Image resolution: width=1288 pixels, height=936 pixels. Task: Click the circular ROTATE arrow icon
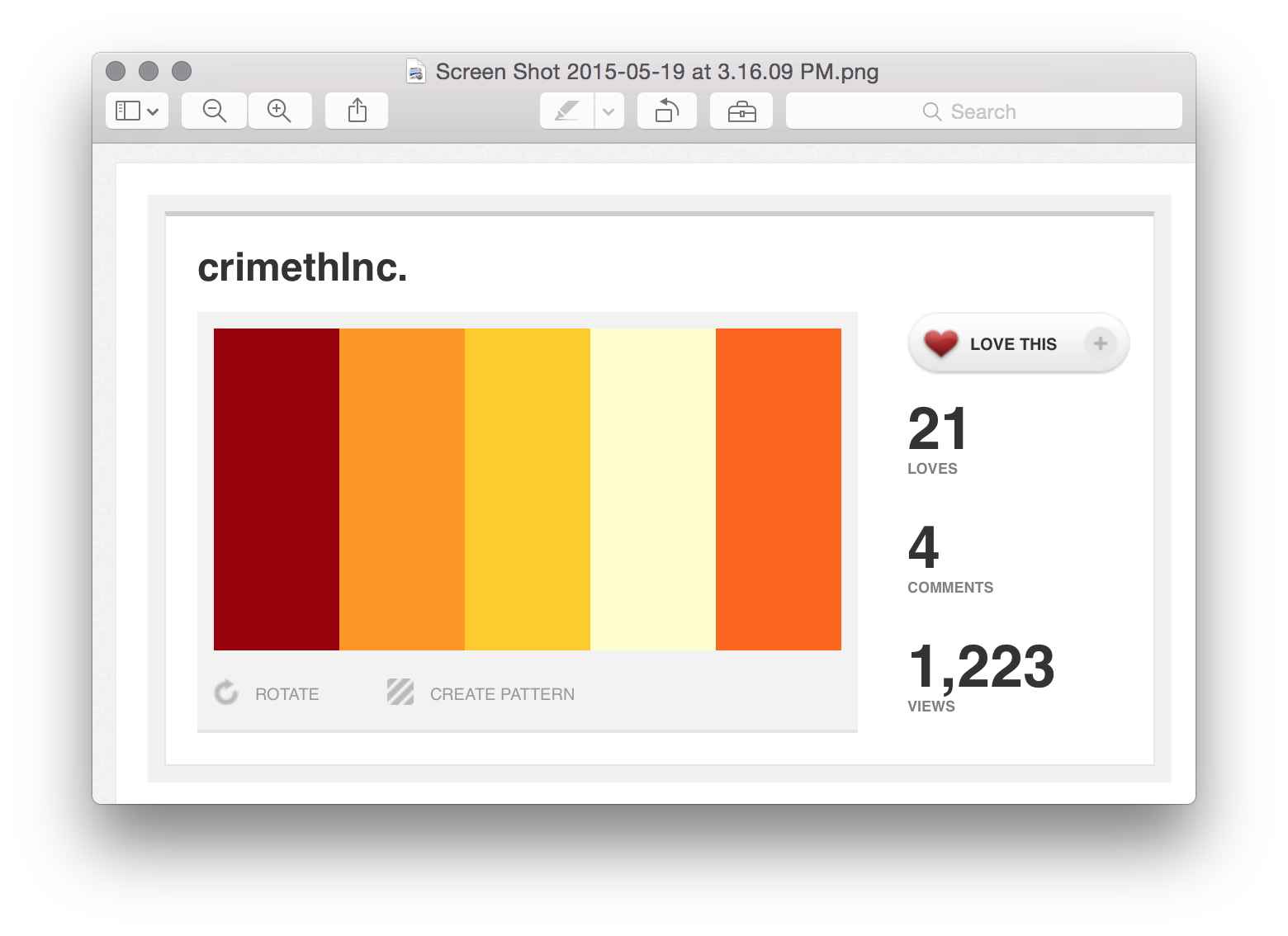click(x=226, y=693)
